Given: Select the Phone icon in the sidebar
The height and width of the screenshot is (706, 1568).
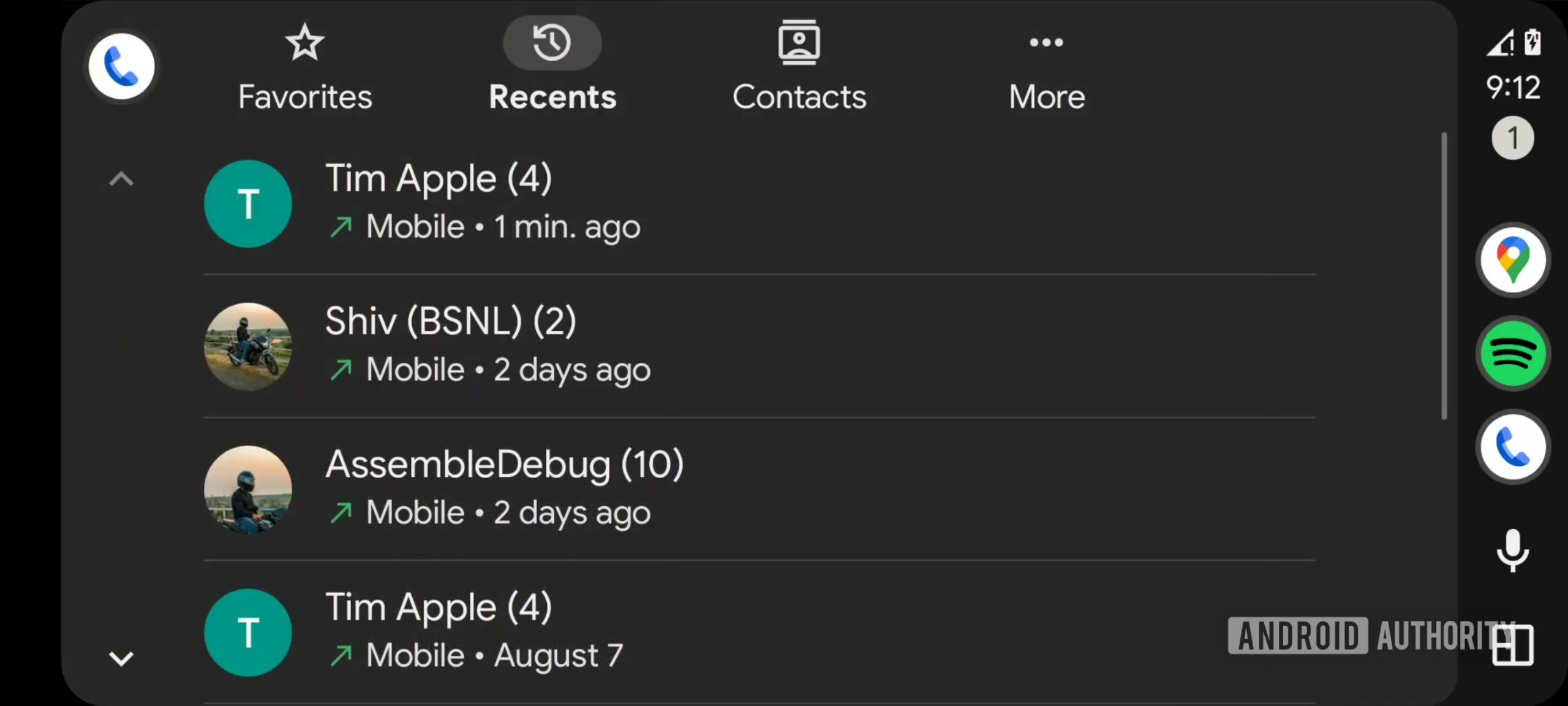Looking at the screenshot, I should coord(1513,446).
